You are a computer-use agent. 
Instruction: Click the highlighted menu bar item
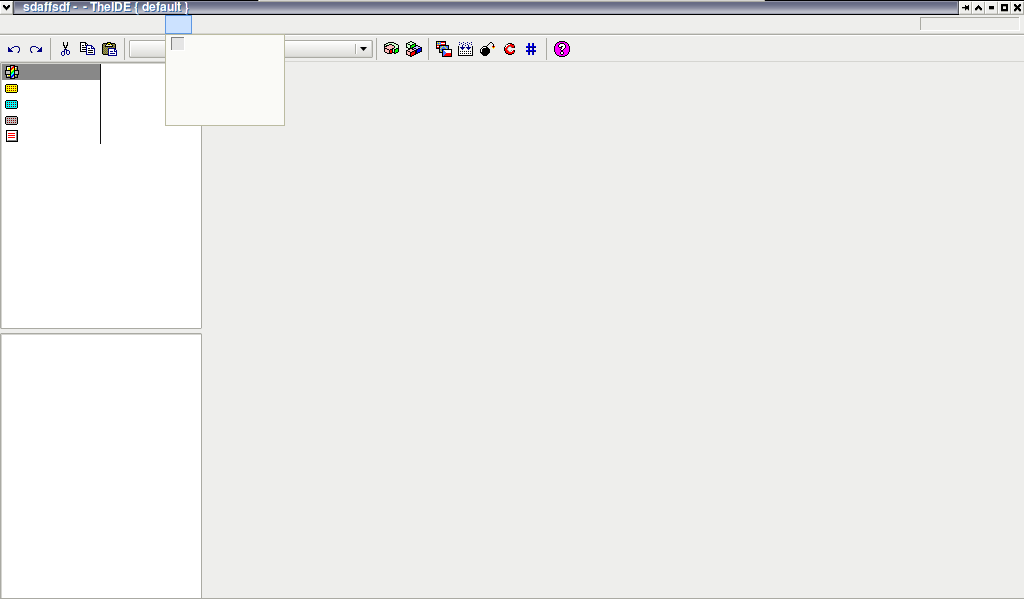pyautogui.click(x=178, y=24)
